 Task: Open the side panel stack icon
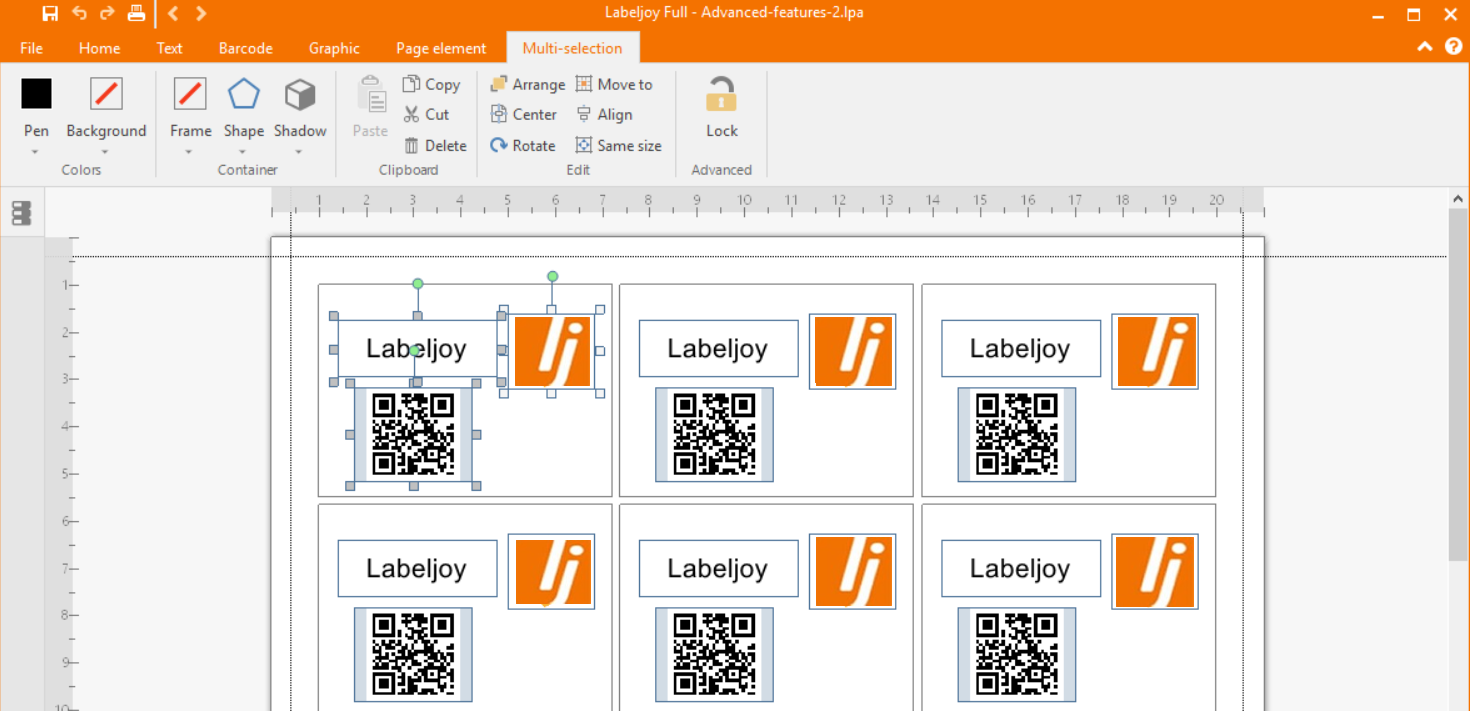coord(21,213)
